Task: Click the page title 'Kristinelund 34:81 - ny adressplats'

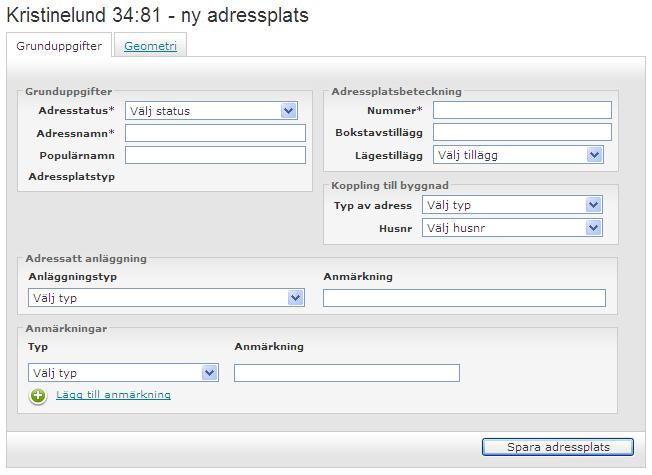Action: tap(158, 15)
